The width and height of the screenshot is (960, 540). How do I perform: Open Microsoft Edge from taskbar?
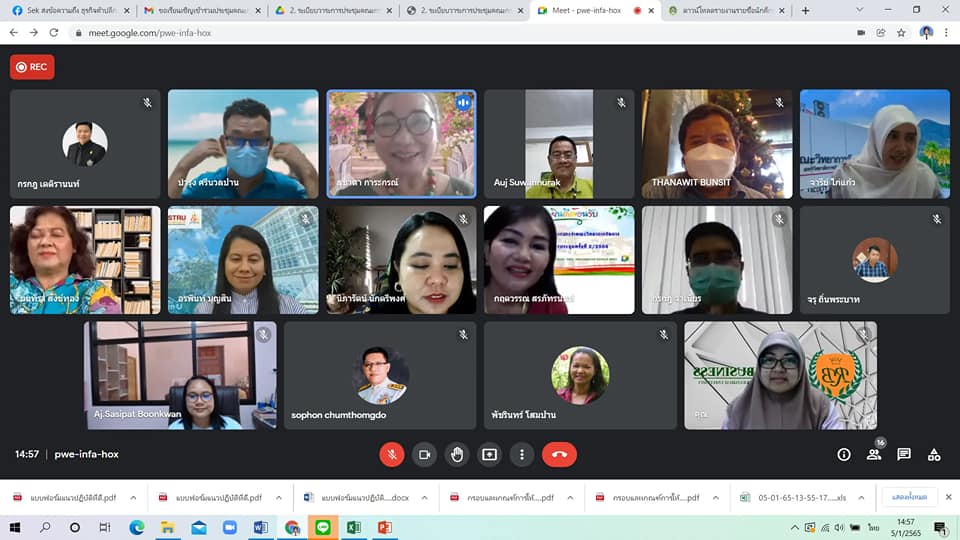[x=137, y=527]
